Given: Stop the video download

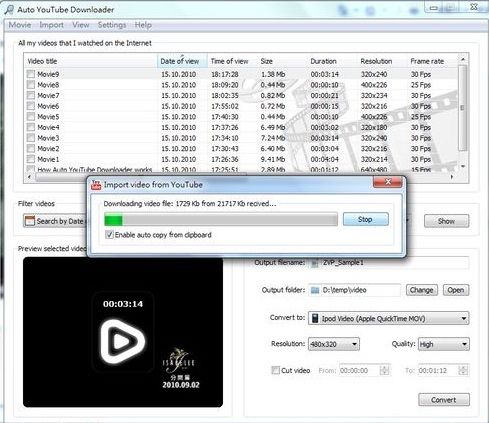Looking at the screenshot, I should [366, 219].
